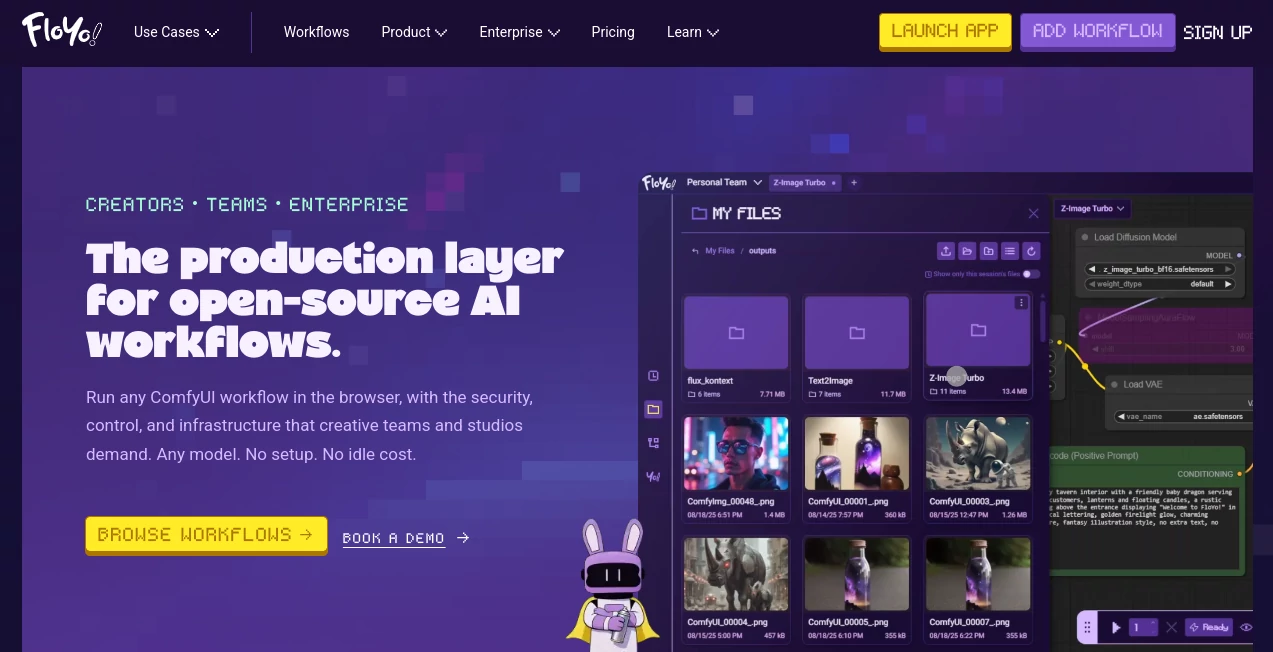Viewport: 1273px width, 652px height.
Task: Expand the Enterprise menu
Action: click(519, 32)
